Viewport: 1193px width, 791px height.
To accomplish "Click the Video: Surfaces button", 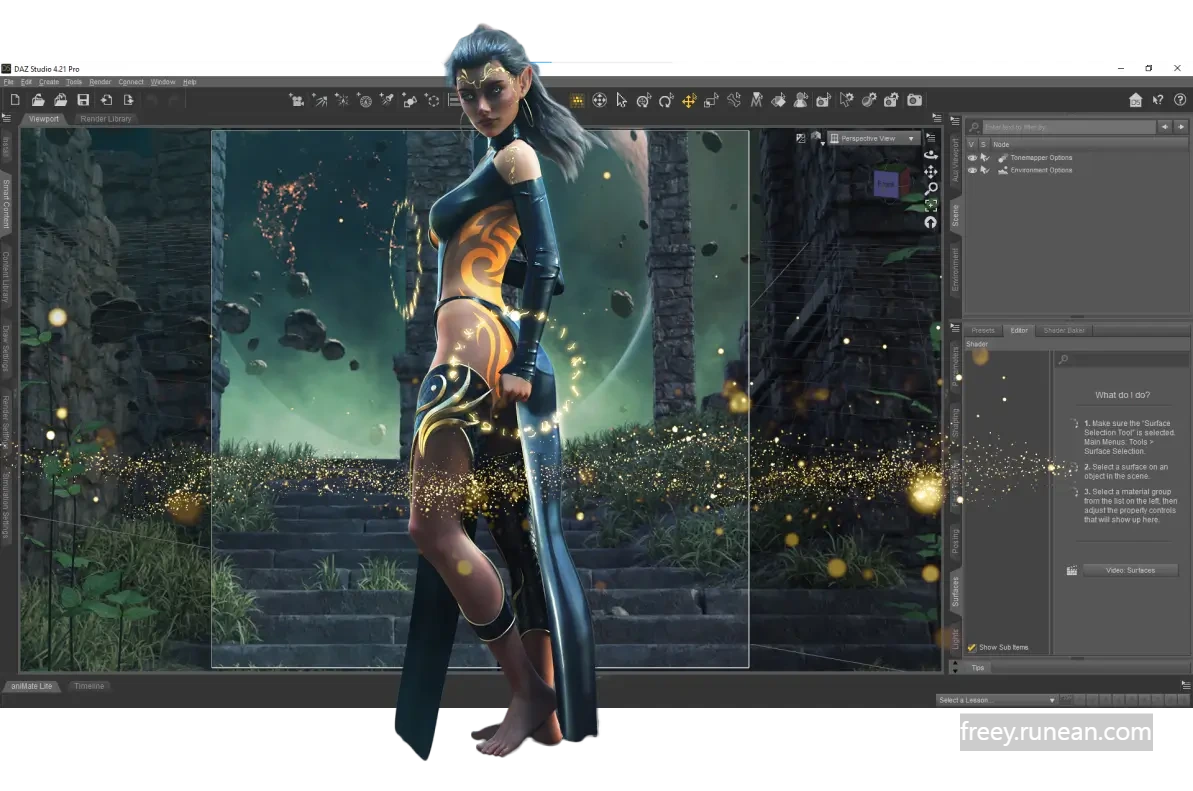I will pyautogui.click(x=1130, y=569).
